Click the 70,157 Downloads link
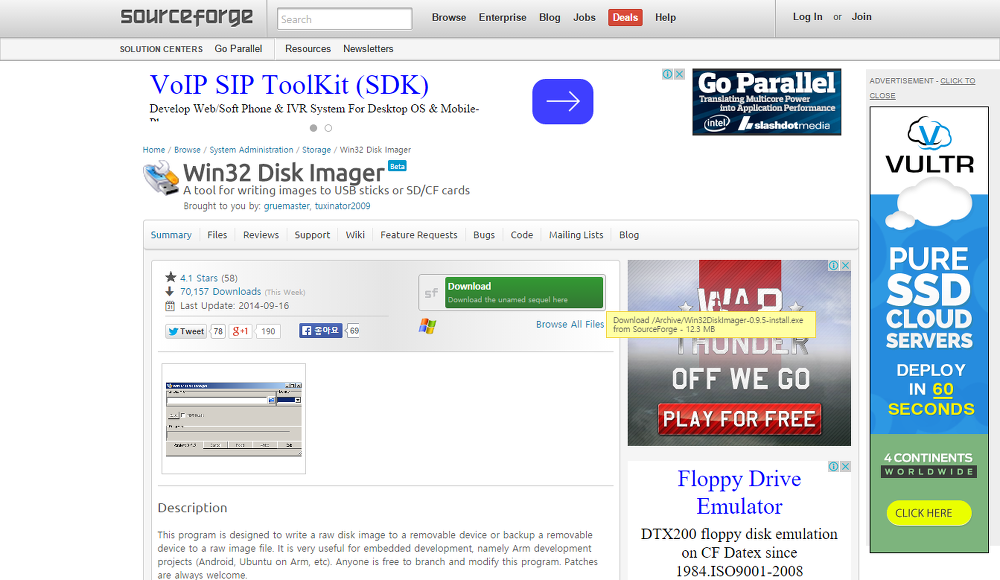This screenshot has height=580, width=1000. tap(220, 292)
